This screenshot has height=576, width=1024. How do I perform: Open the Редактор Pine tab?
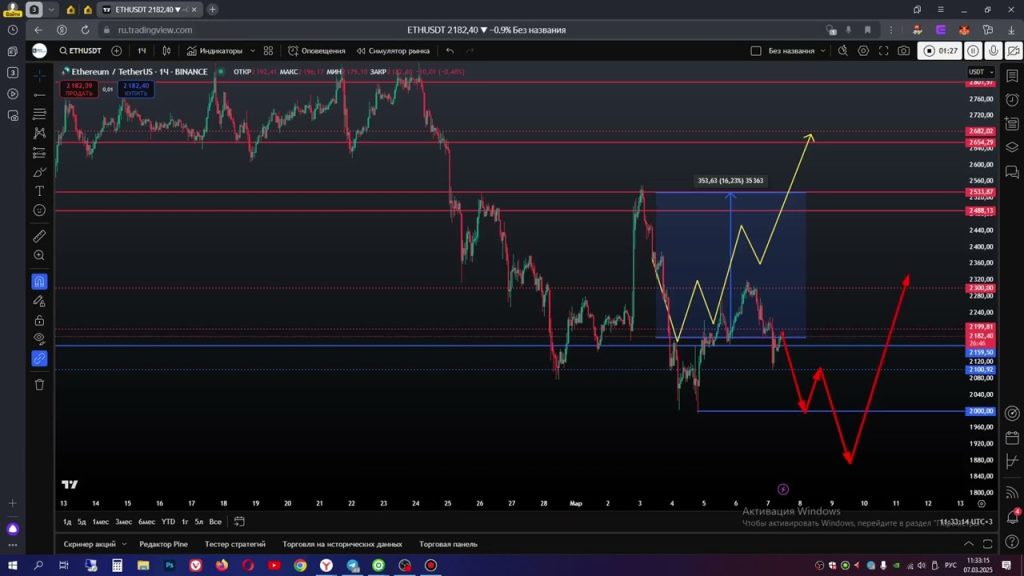tap(165, 544)
